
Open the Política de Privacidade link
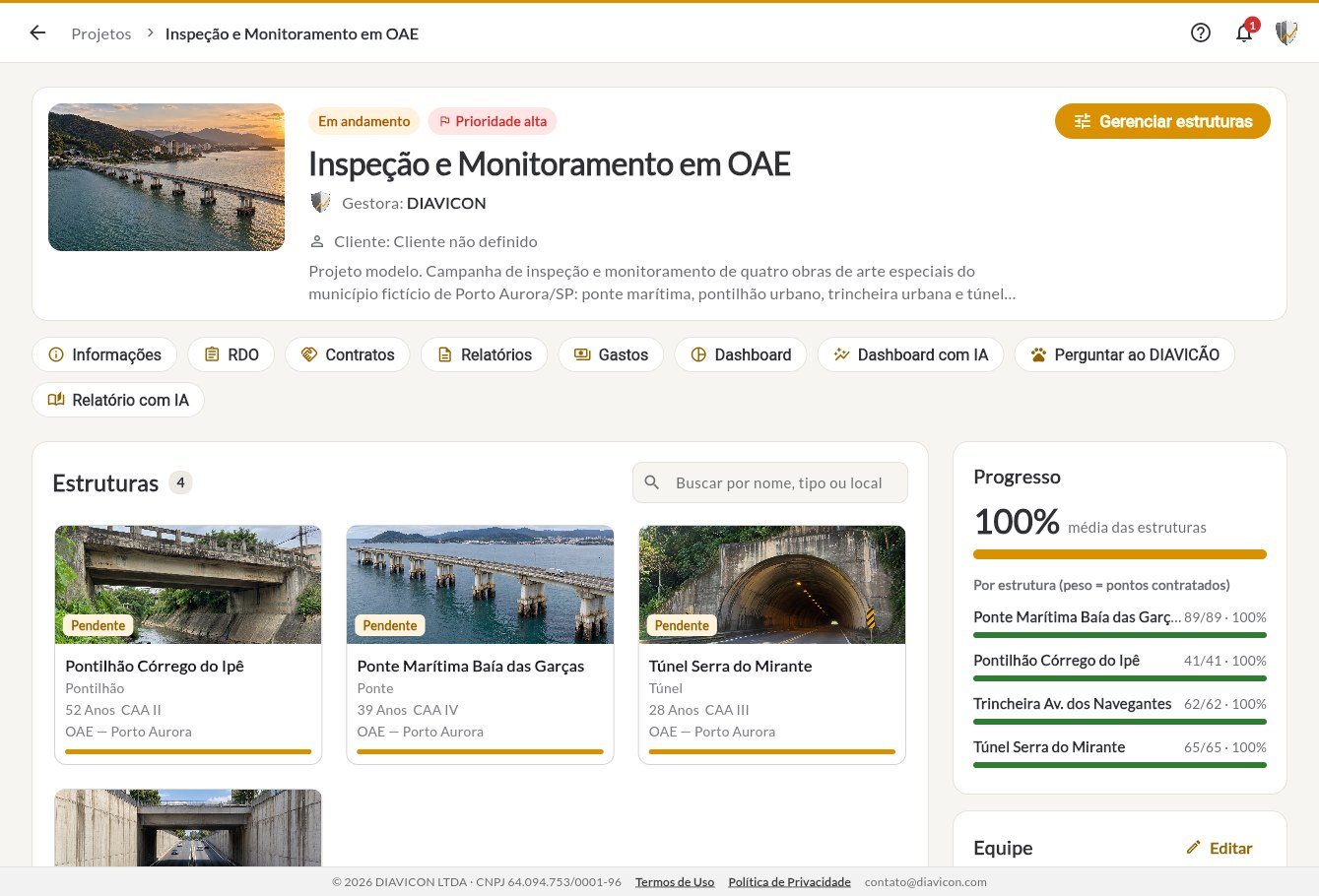789,881
